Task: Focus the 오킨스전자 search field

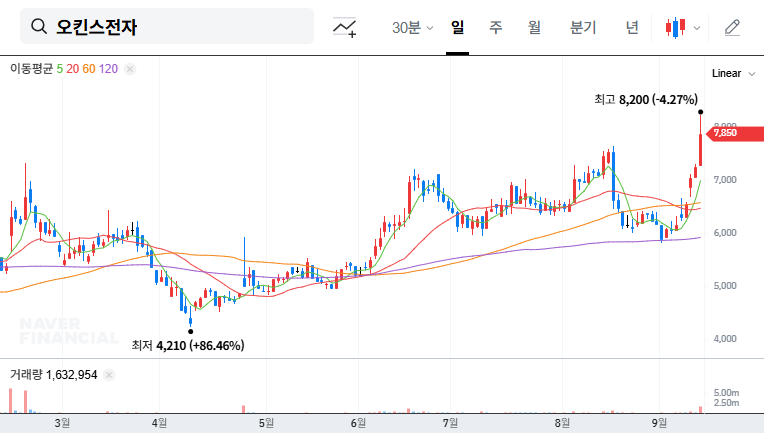Action: (167, 26)
